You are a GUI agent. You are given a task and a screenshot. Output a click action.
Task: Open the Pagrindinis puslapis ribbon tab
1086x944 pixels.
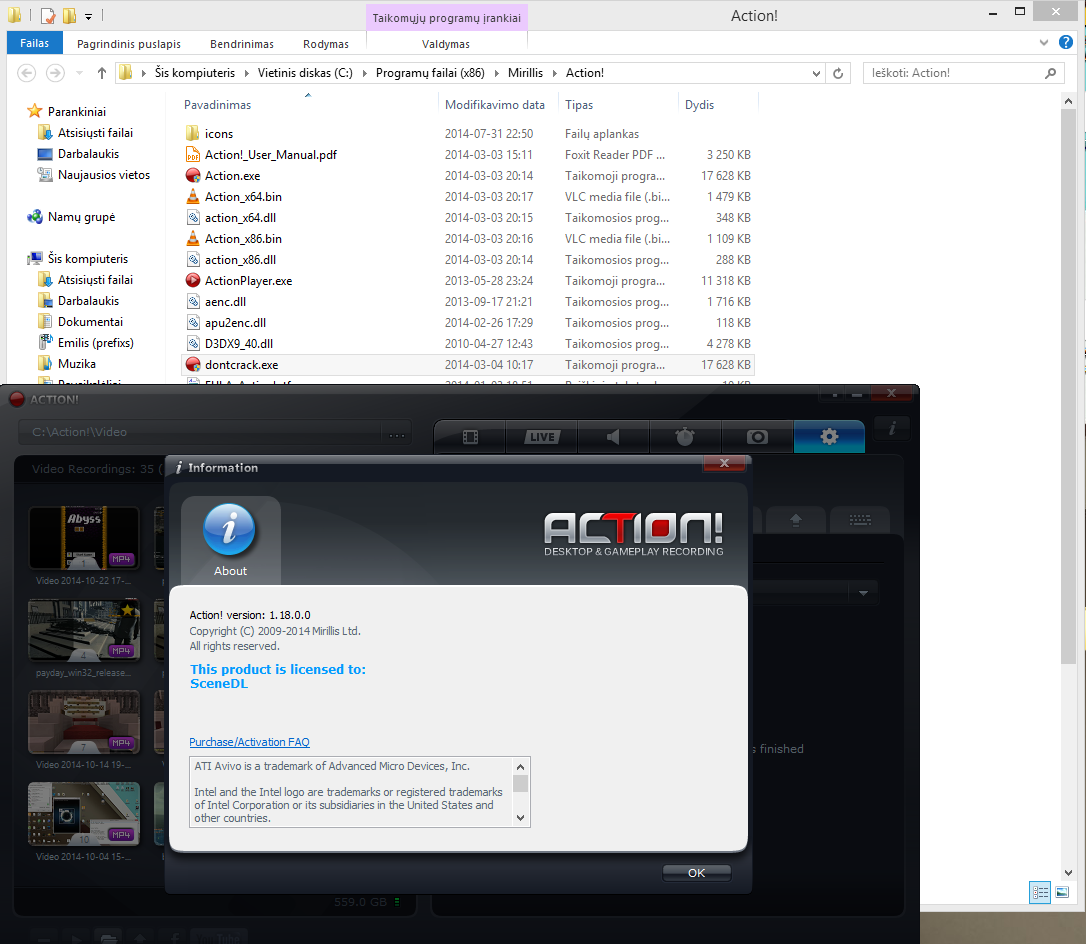pos(129,44)
